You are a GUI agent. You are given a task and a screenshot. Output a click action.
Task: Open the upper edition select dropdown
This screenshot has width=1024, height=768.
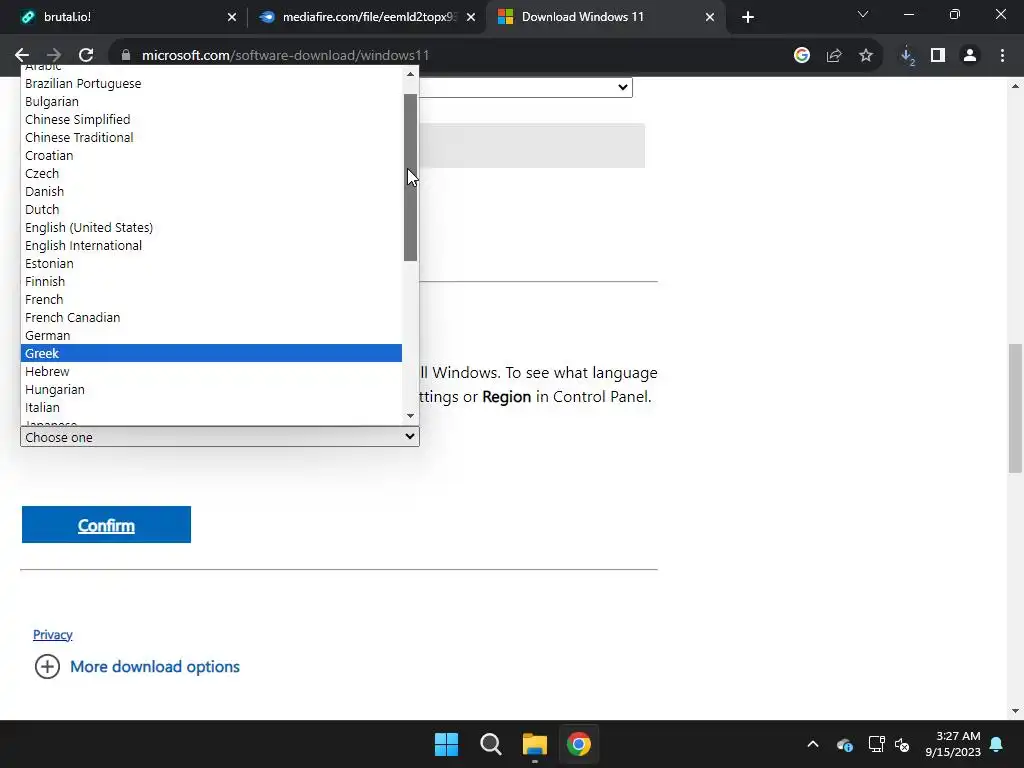(525, 88)
